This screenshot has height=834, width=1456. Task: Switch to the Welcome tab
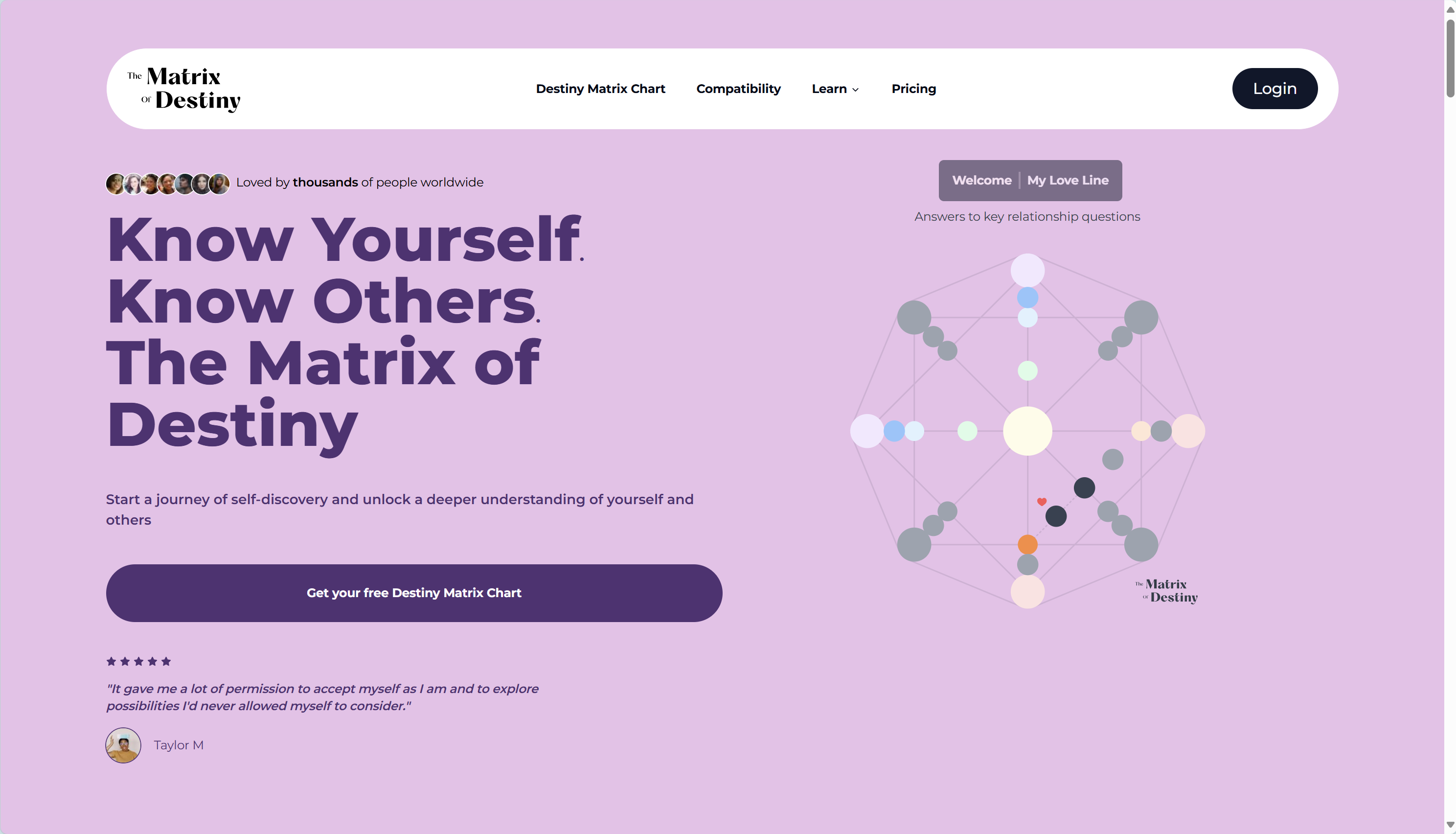tap(981, 181)
